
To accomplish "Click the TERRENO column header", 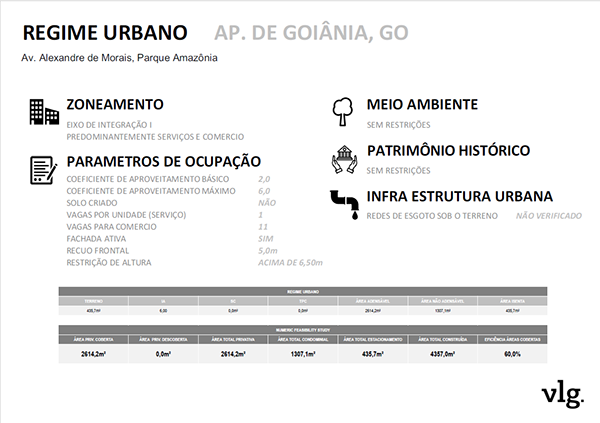I will tap(93, 301).
